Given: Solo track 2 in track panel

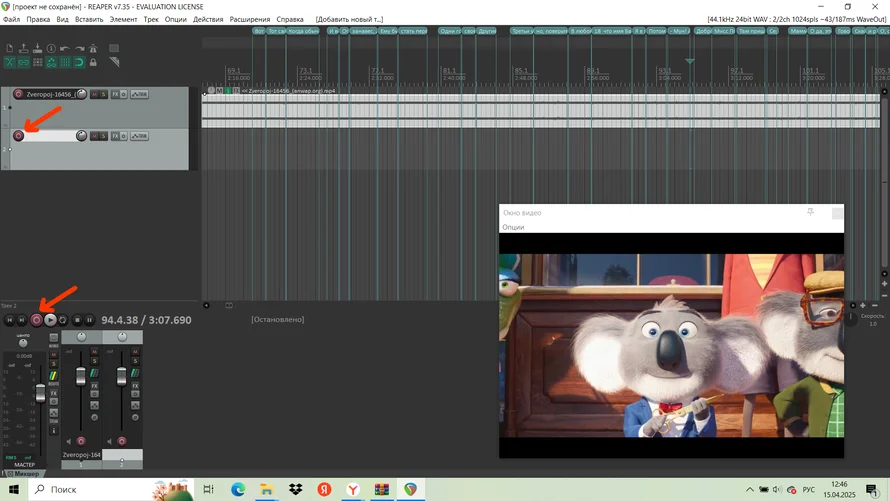Looking at the screenshot, I should [x=104, y=136].
